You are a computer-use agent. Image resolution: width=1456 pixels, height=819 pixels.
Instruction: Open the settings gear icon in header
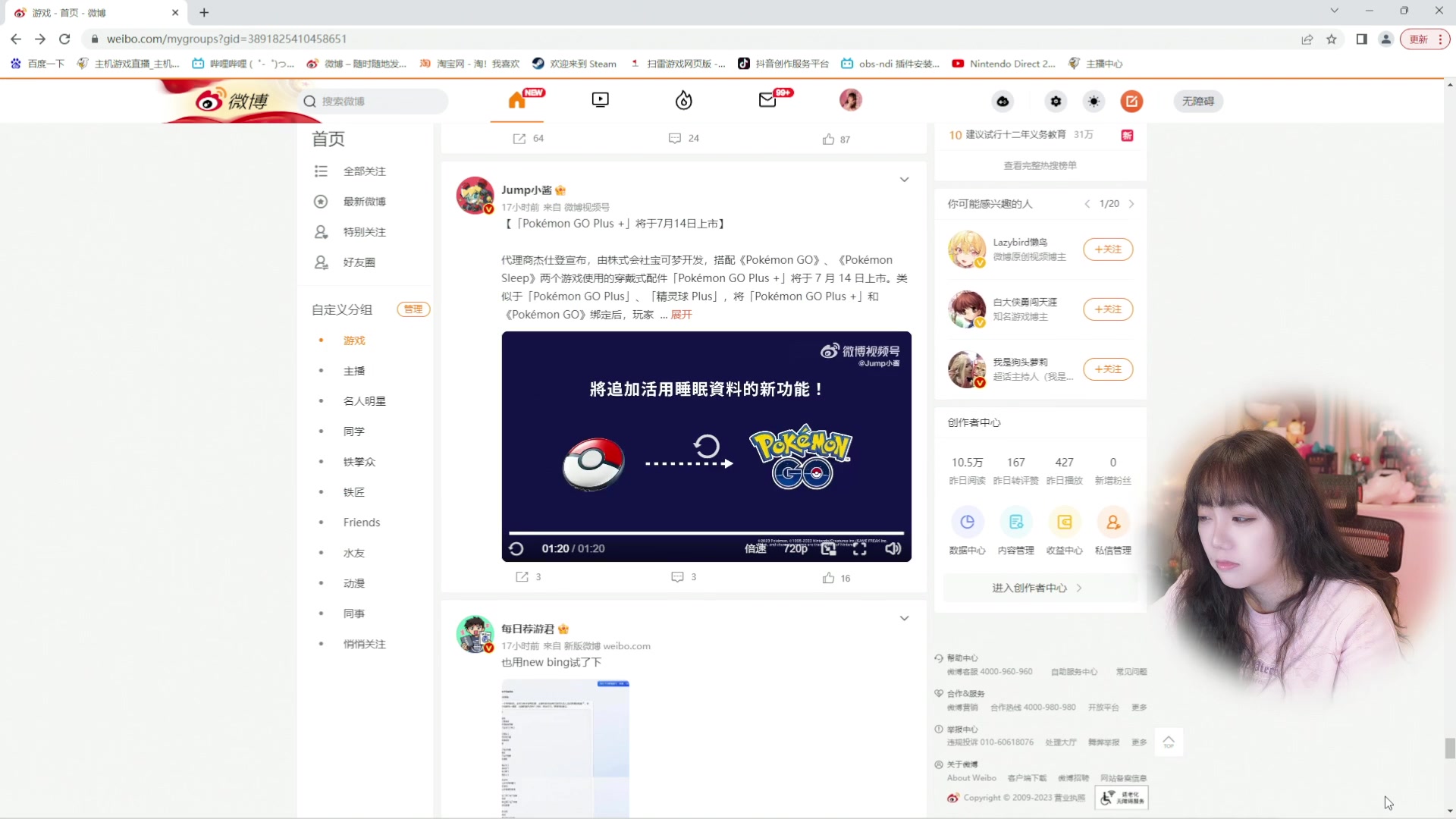tap(1056, 101)
